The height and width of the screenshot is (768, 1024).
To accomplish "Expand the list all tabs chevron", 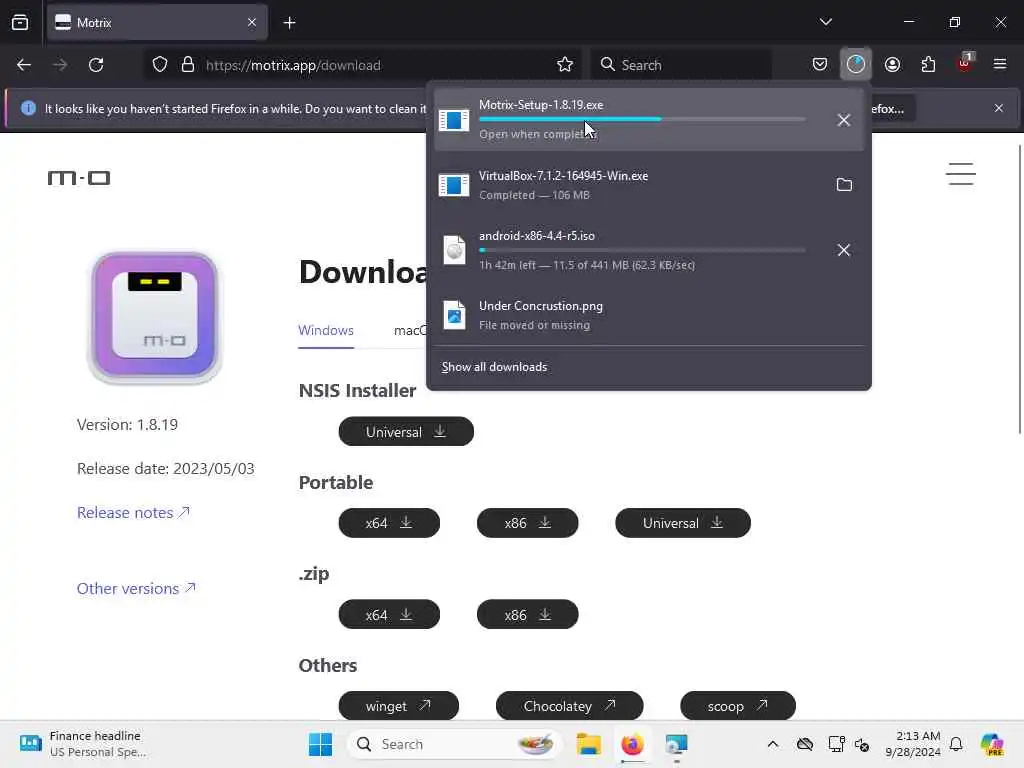I will tap(825, 22).
